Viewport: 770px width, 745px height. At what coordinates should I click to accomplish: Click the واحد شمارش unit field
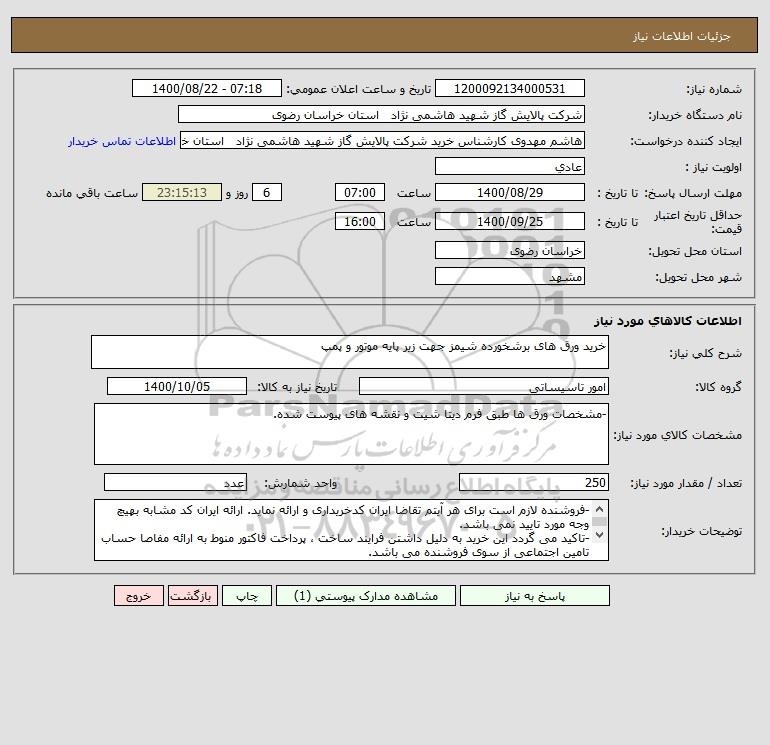coord(175,482)
